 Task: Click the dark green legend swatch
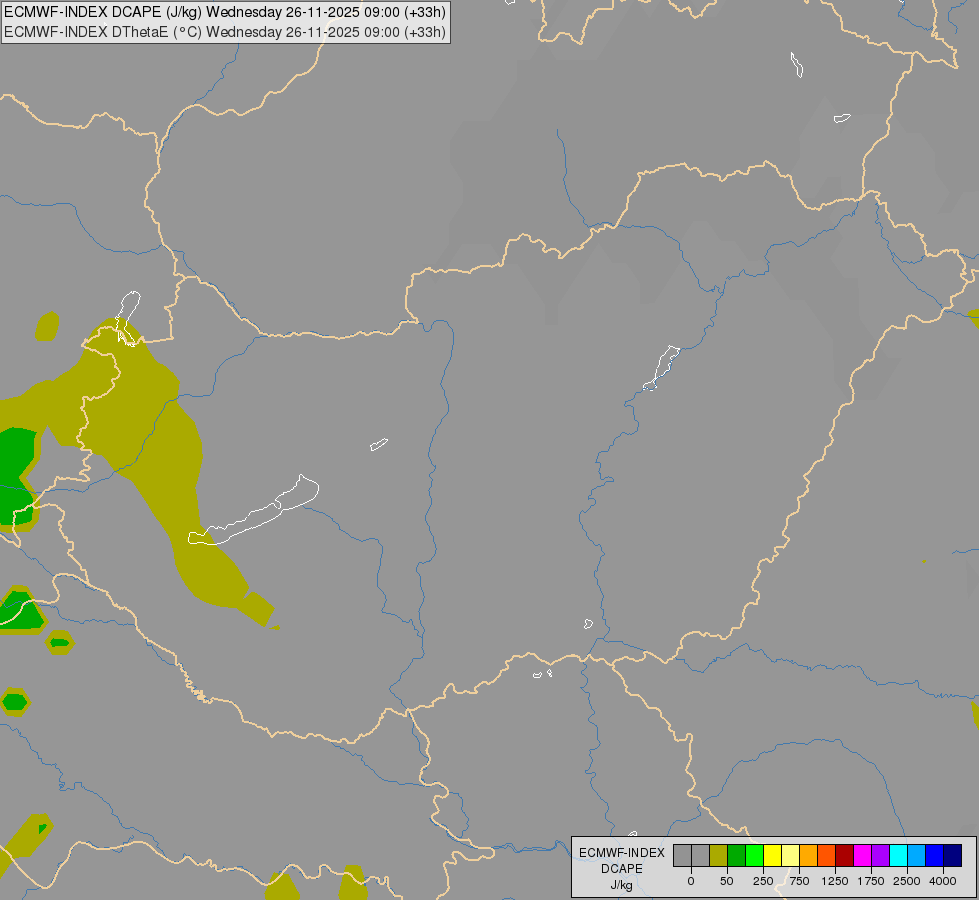736,856
